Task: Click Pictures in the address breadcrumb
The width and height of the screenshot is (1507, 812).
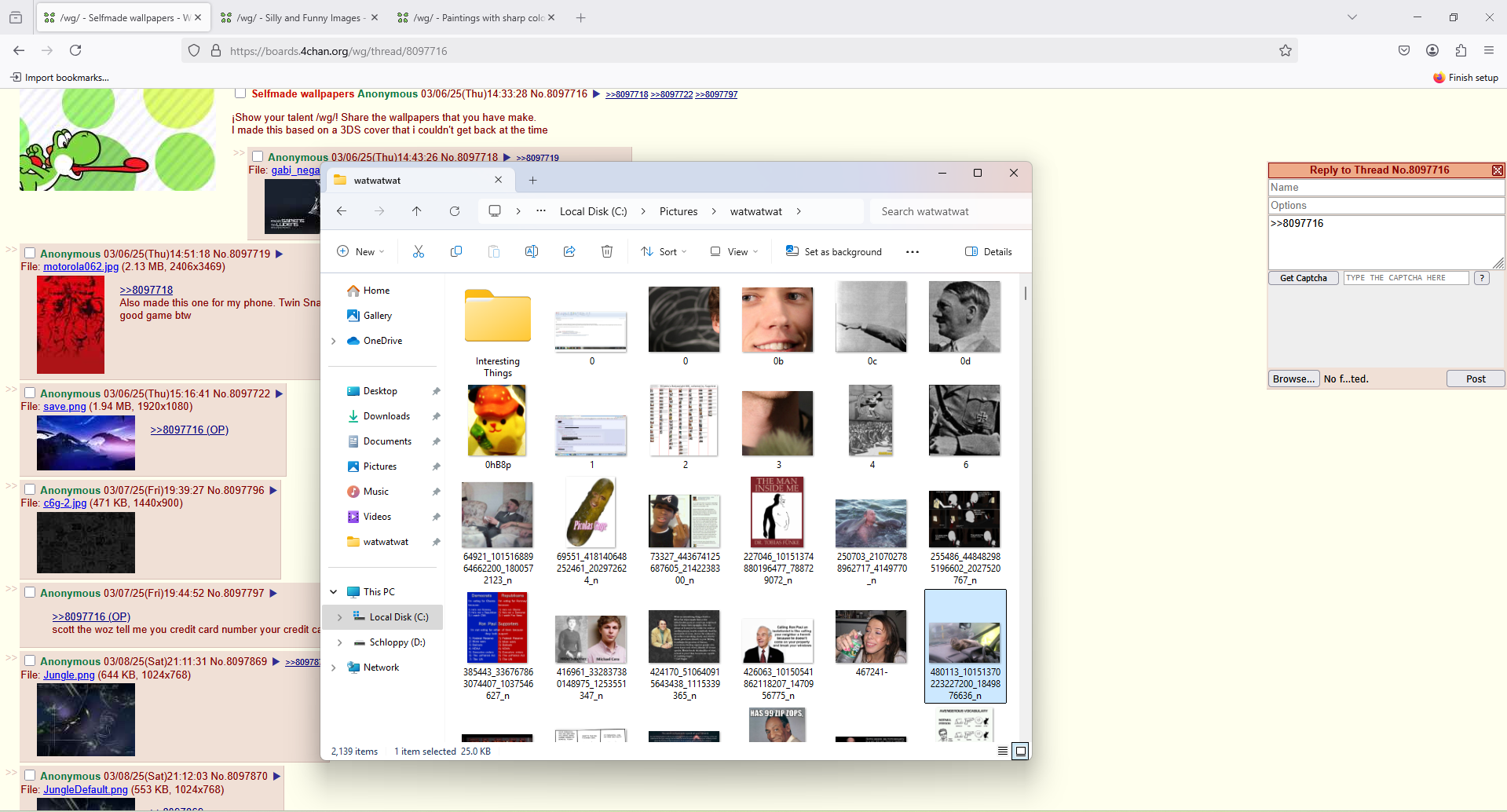Action: point(679,211)
